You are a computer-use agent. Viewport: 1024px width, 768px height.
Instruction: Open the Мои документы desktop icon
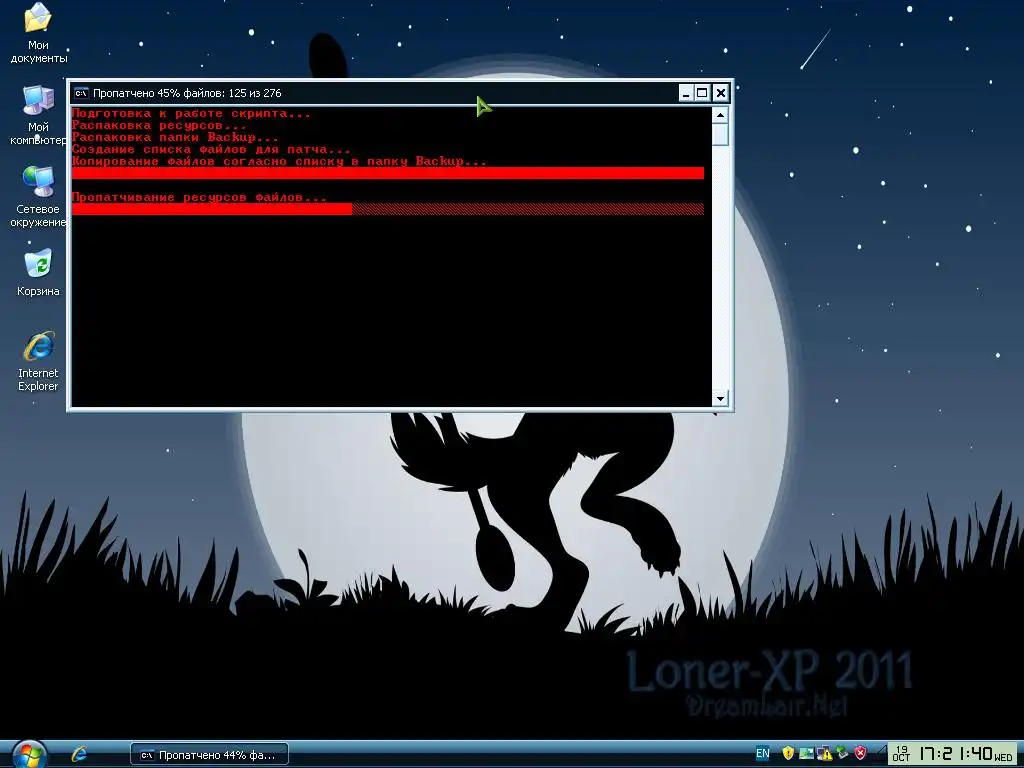pyautogui.click(x=38, y=33)
